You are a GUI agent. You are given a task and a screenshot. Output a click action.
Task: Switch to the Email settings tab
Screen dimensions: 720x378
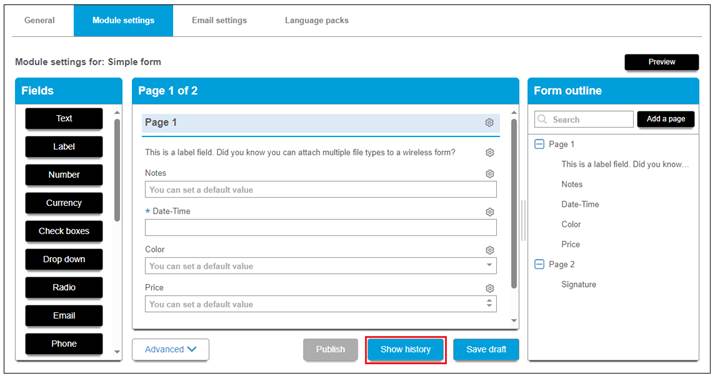click(x=219, y=20)
